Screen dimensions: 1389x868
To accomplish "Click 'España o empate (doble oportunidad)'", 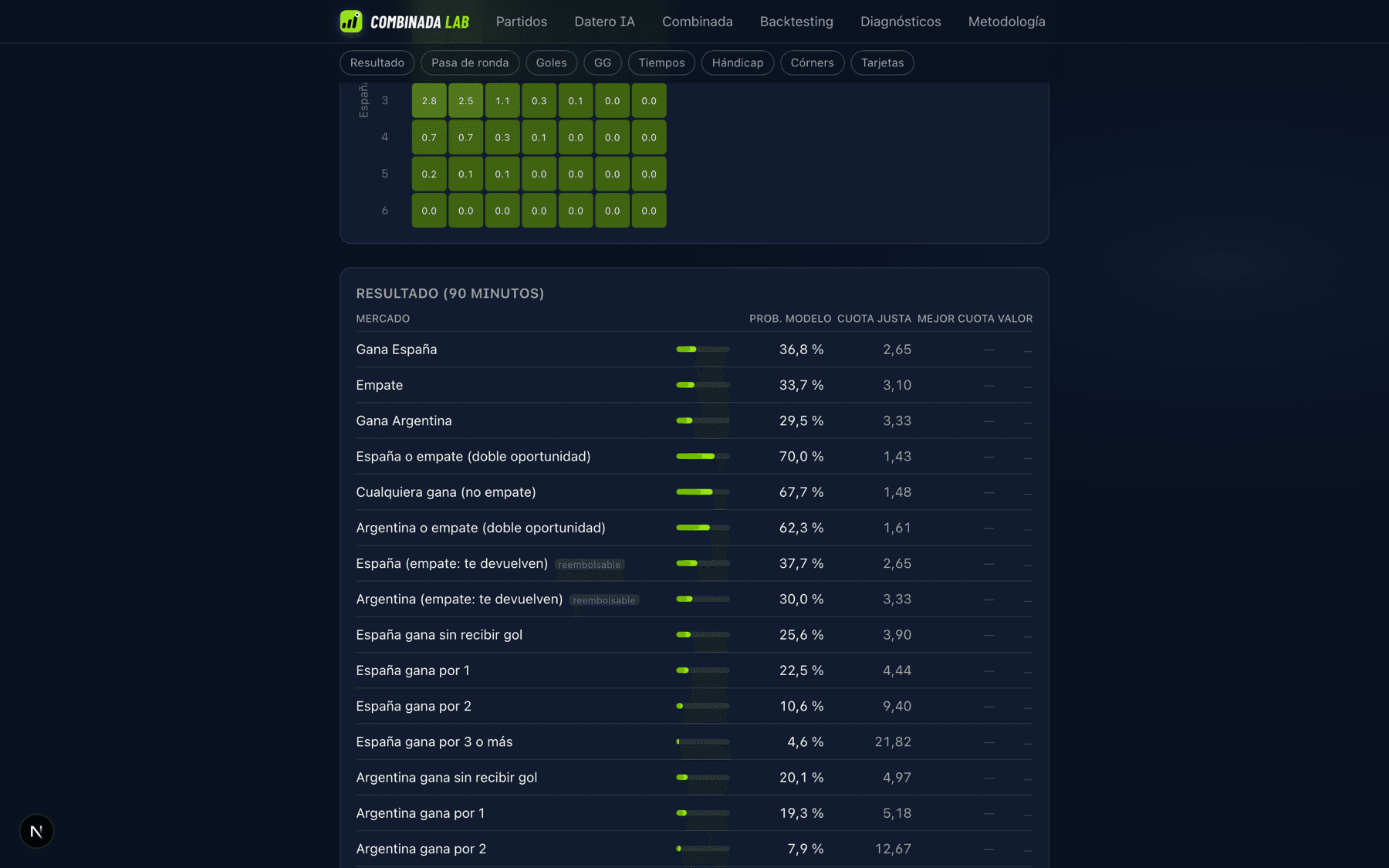I will pyautogui.click(x=474, y=457).
